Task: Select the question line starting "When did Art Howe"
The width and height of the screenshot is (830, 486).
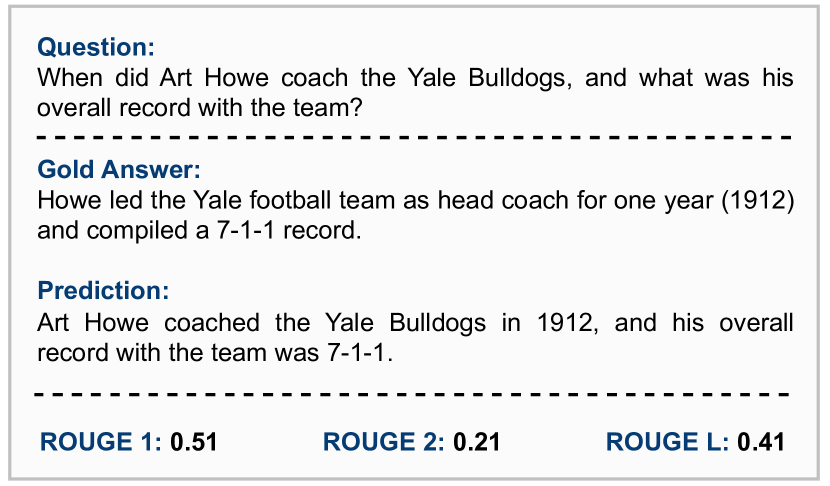Action: click(414, 78)
